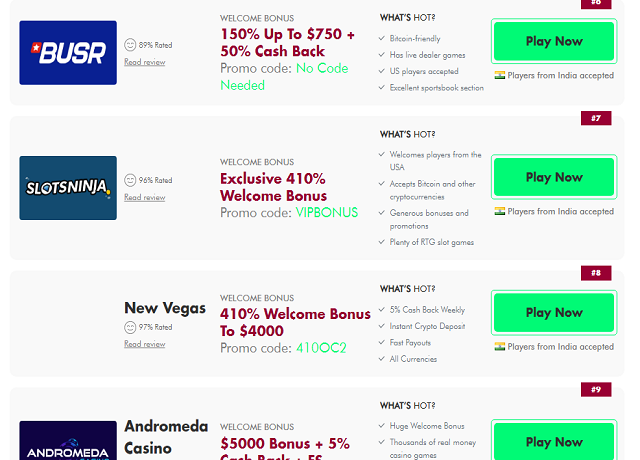Viewport: 640px width, 460px height.
Task: Click the #8 rank badge
Action: (x=595, y=273)
